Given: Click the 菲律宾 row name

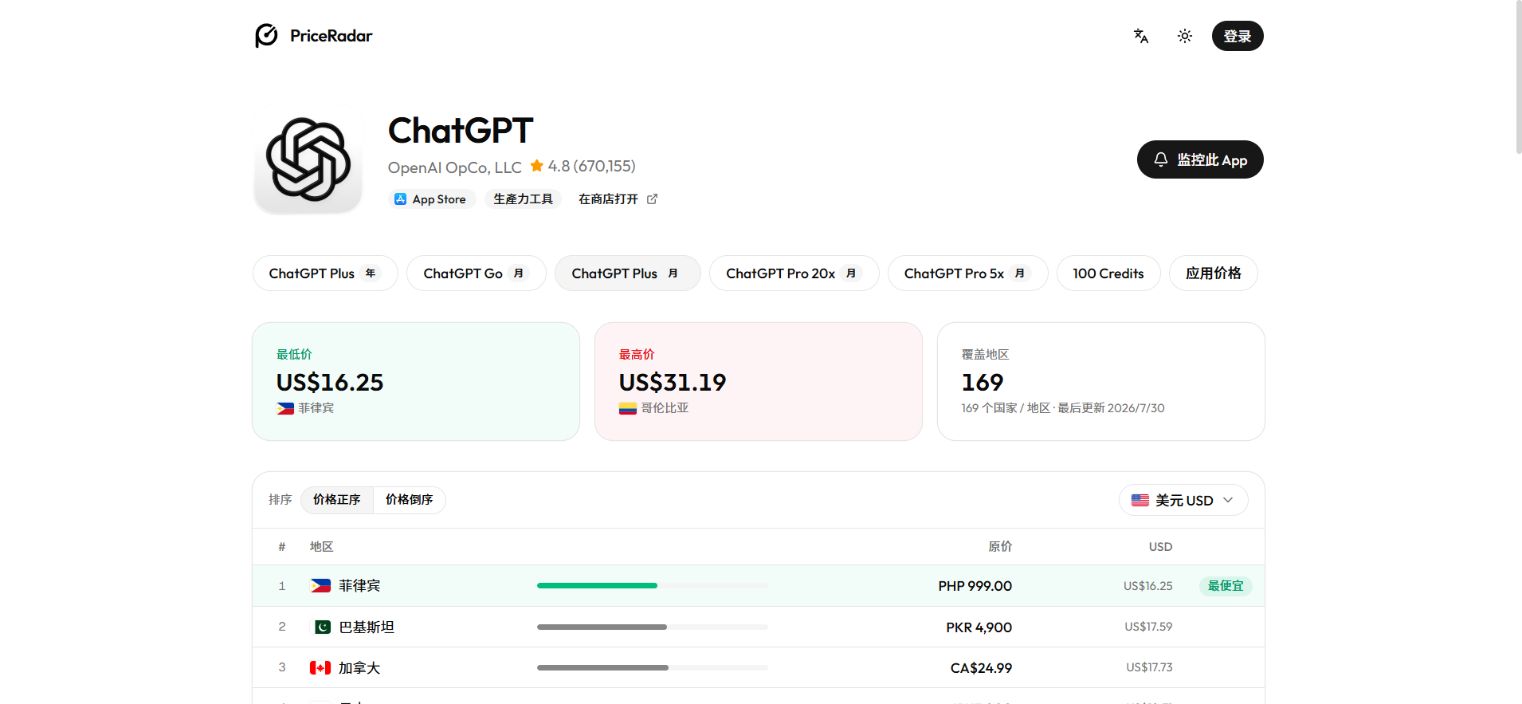Looking at the screenshot, I should [359, 586].
